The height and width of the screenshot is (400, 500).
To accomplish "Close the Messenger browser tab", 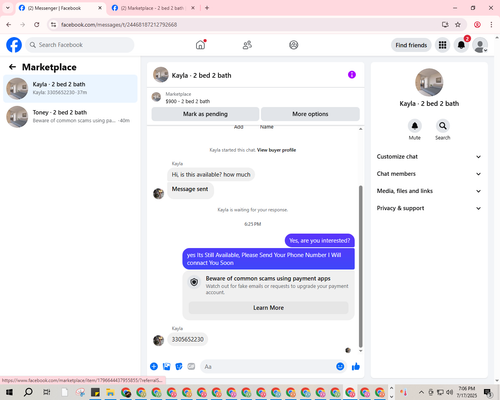I will pos(100,8).
